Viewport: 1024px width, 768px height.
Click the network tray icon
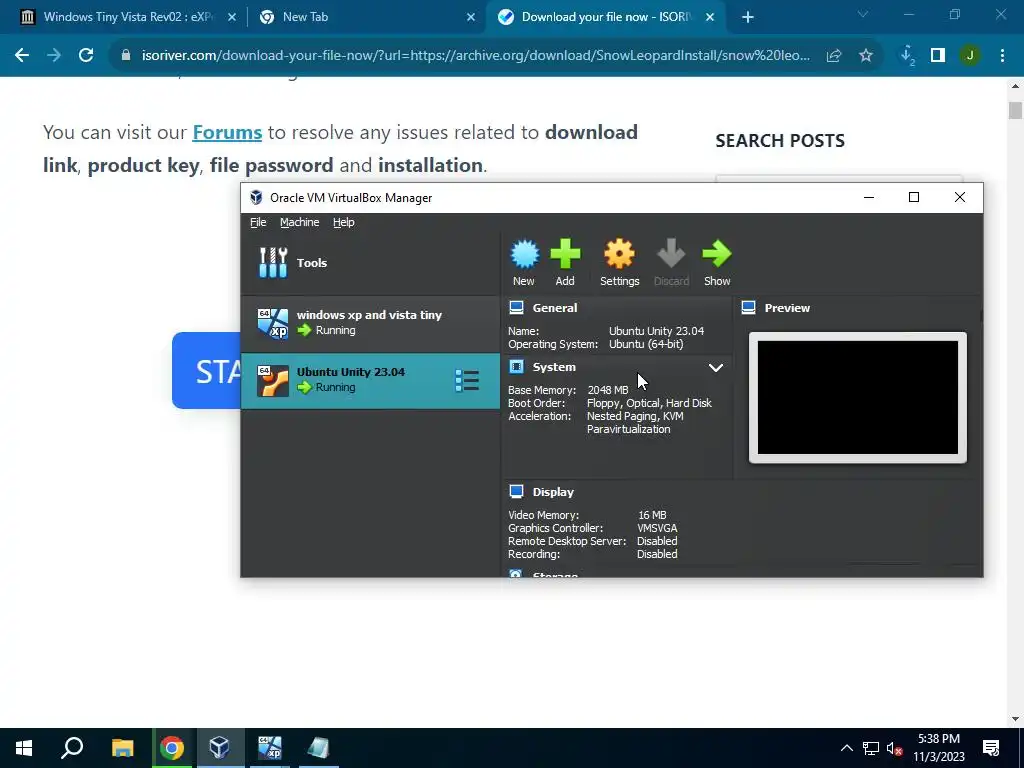pyautogui.click(x=871, y=748)
